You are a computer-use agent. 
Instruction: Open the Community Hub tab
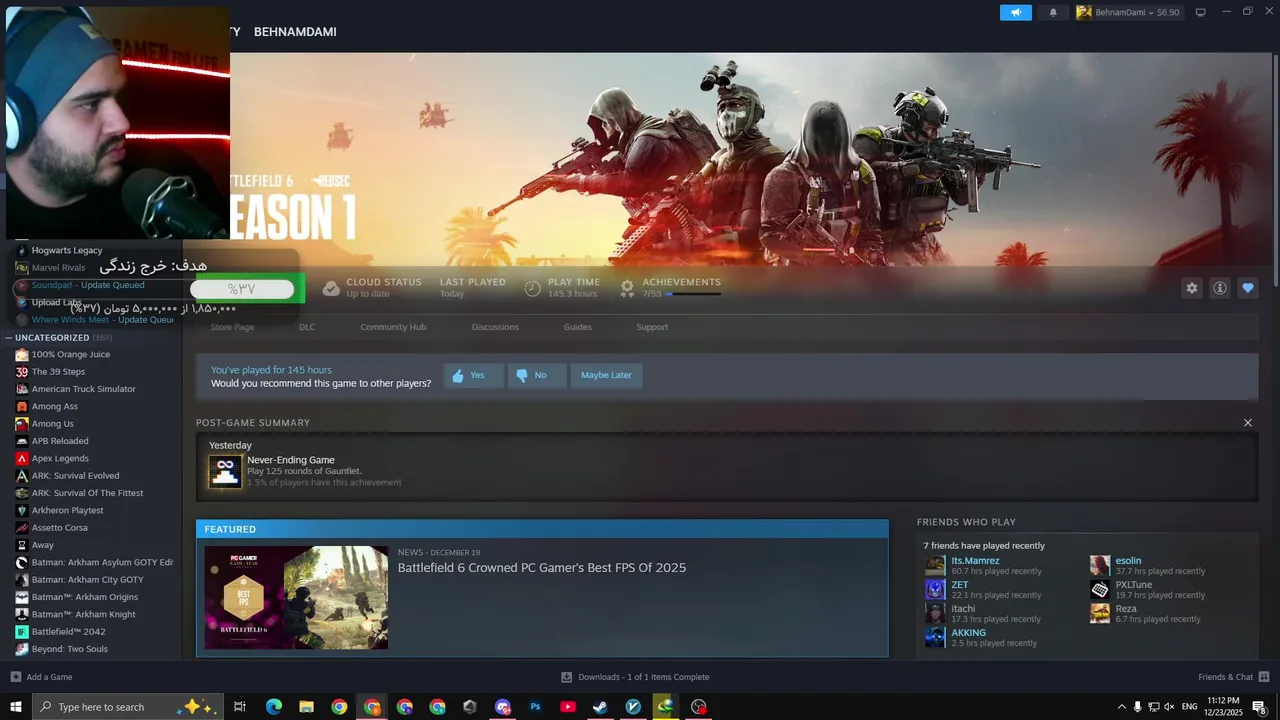click(393, 327)
